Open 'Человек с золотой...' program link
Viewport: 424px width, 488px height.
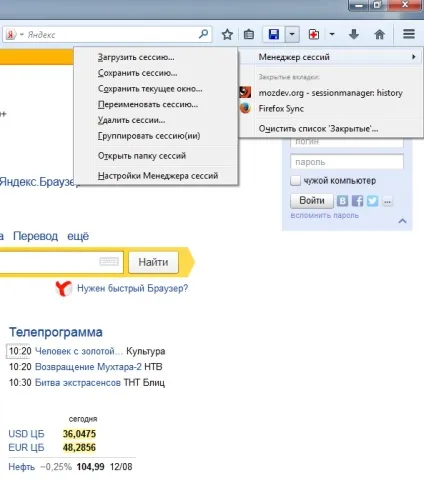coord(79,351)
